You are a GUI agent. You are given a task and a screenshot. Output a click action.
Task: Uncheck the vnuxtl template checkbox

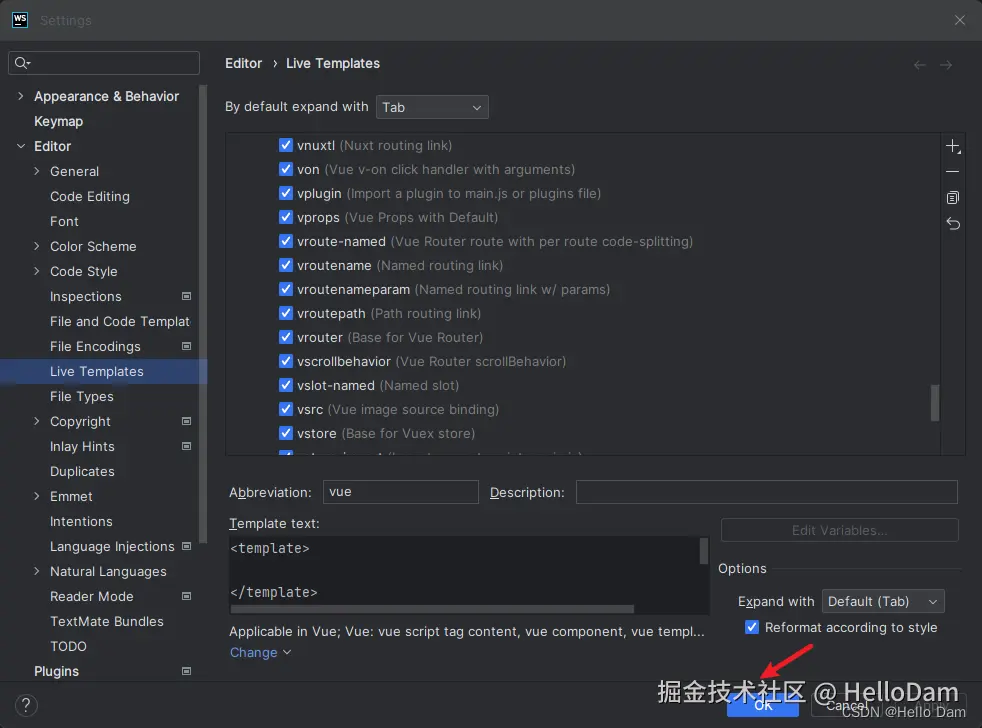click(286, 145)
